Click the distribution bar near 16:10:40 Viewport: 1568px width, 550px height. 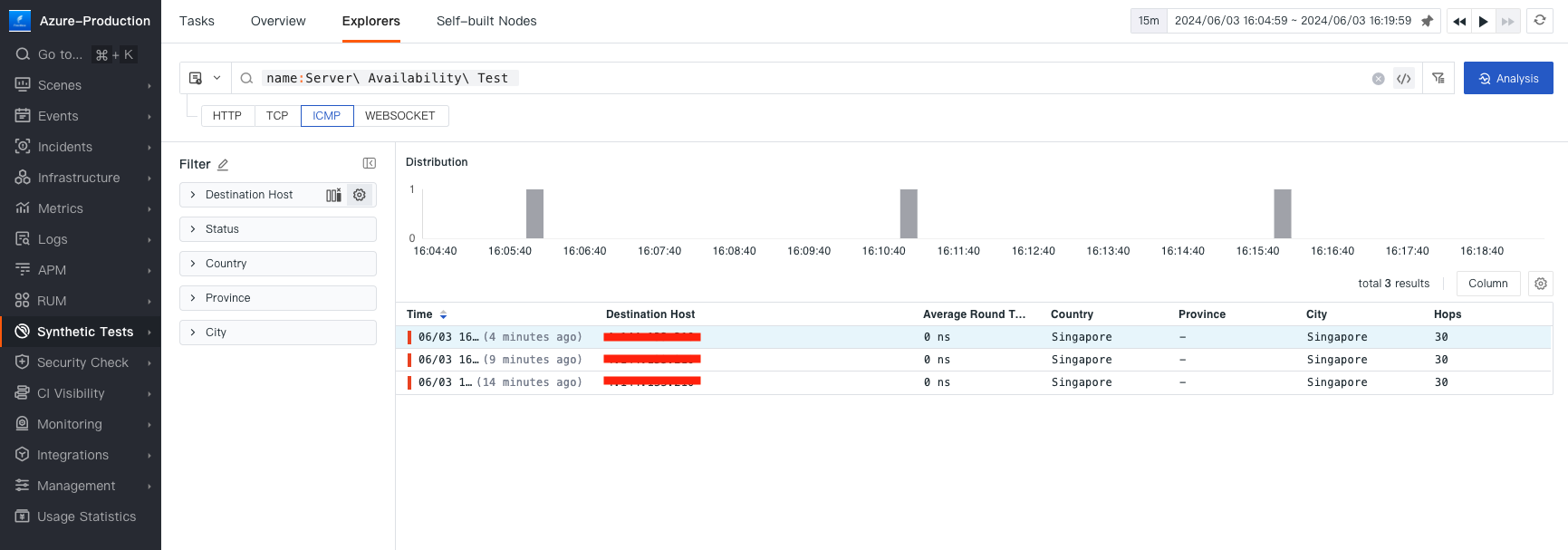(909, 214)
